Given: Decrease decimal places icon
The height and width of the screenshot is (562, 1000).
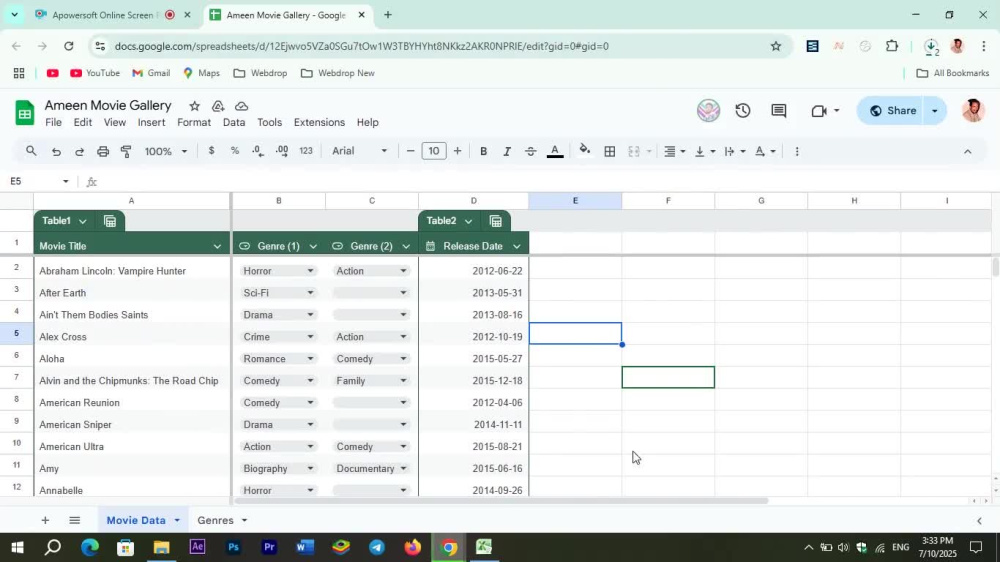Looking at the screenshot, I should 258,151.
